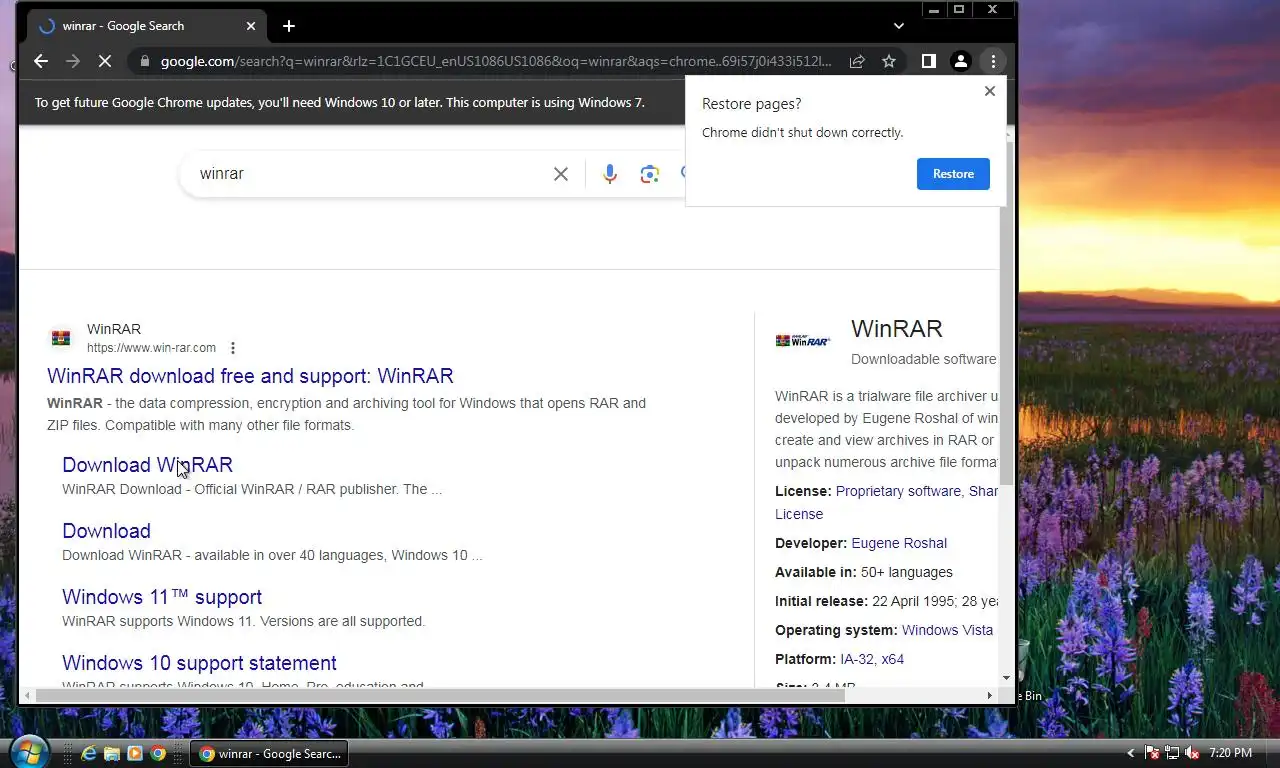1280x768 pixels.
Task: Search by image with the Google Lens icon
Action: [650, 174]
